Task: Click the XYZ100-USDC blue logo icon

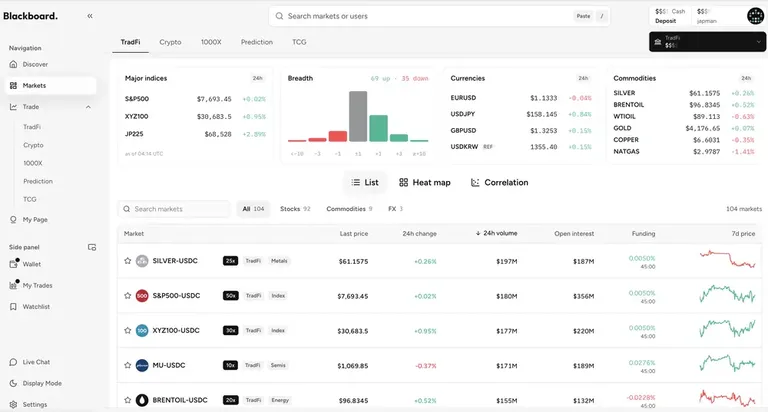Action: 142,331
